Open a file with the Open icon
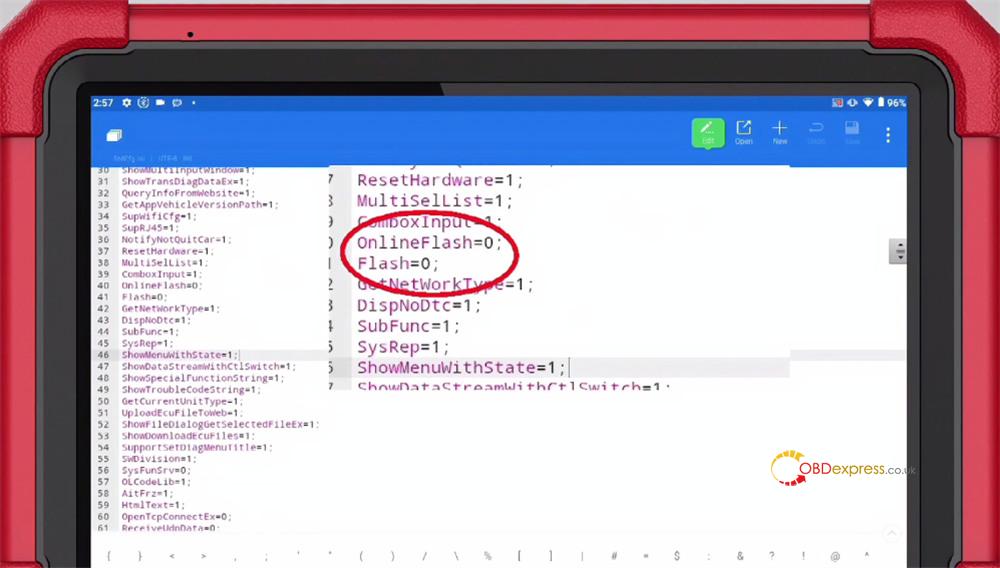This screenshot has height=568, width=1000. coord(744,133)
